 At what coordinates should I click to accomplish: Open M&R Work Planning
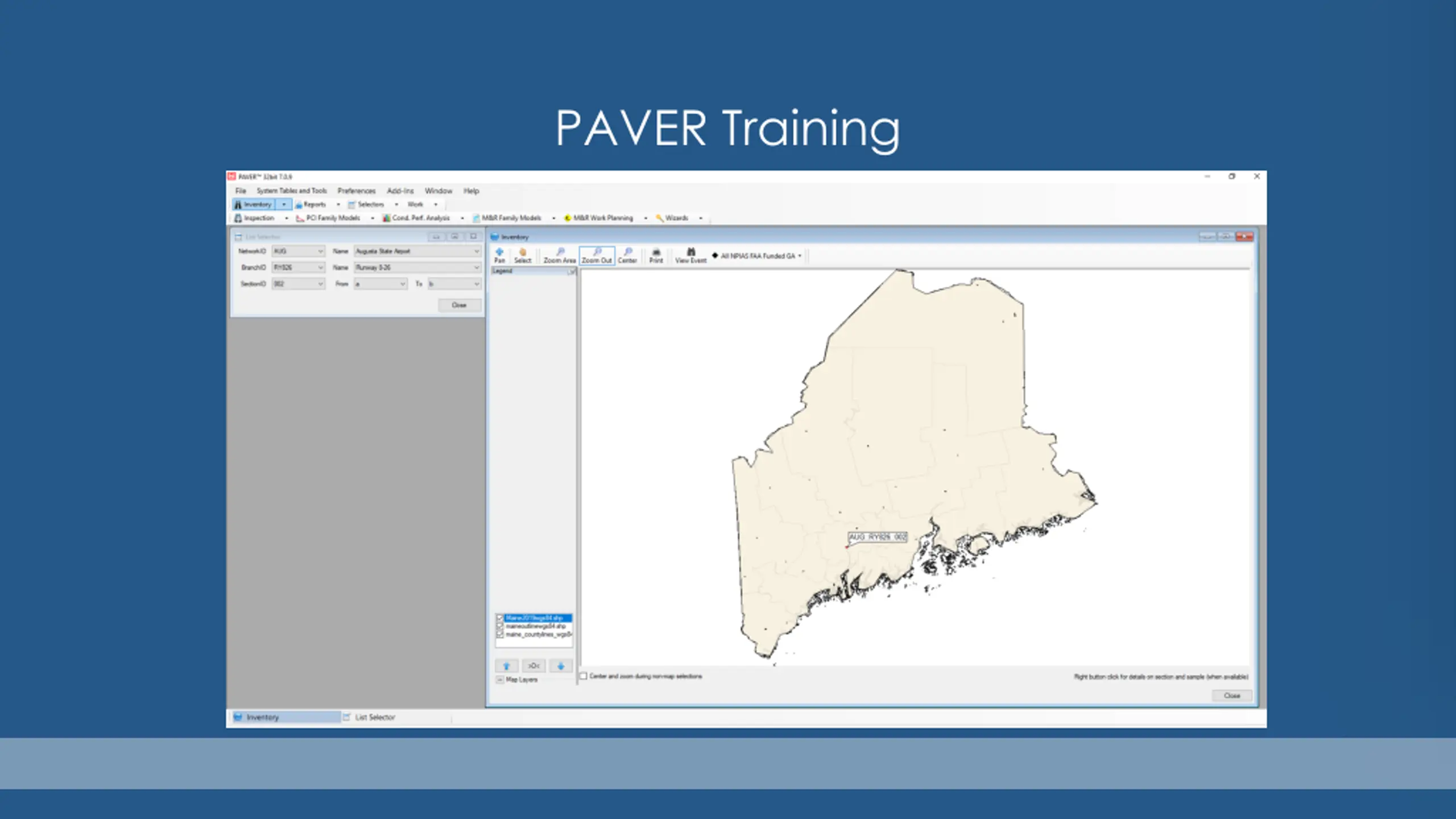[598, 218]
